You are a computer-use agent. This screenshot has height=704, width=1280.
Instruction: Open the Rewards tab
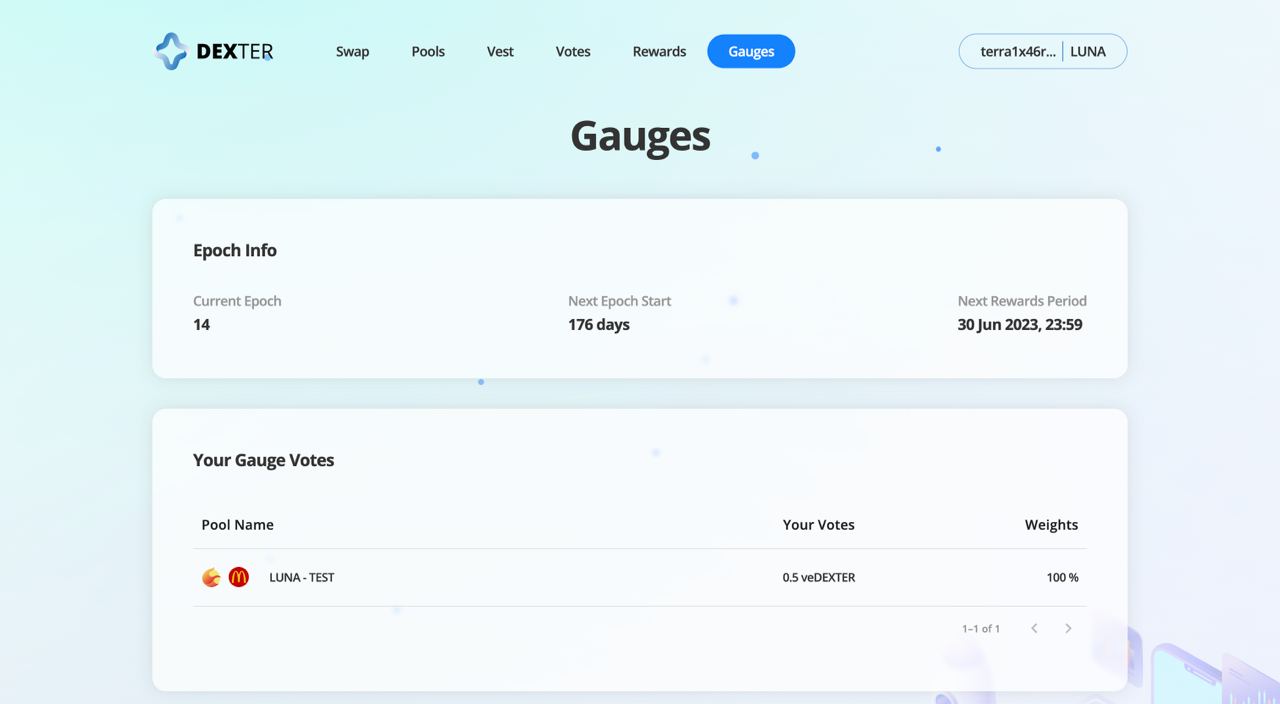pyautogui.click(x=659, y=51)
